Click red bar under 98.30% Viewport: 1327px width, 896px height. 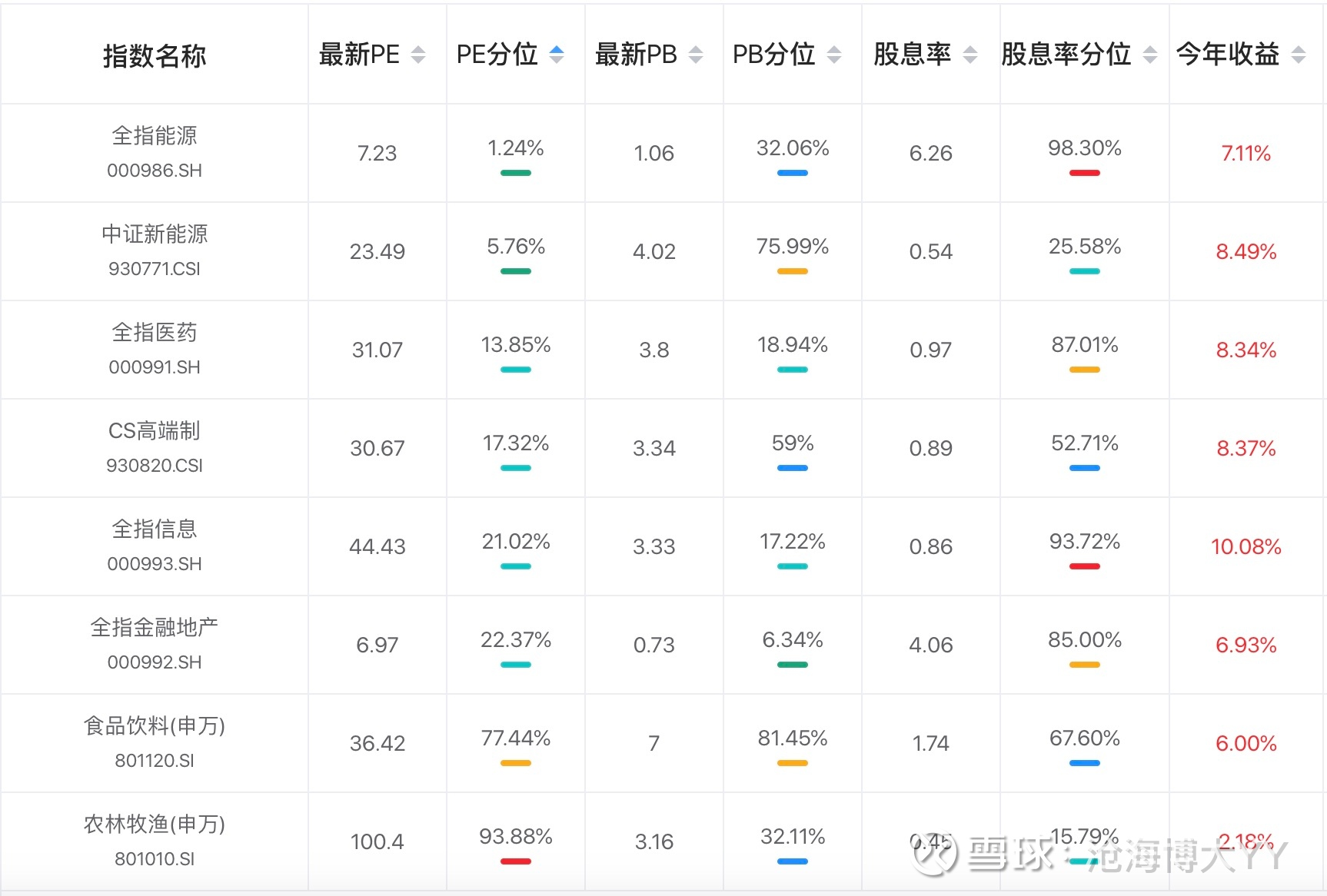pyautogui.click(x=1085, y=173)
